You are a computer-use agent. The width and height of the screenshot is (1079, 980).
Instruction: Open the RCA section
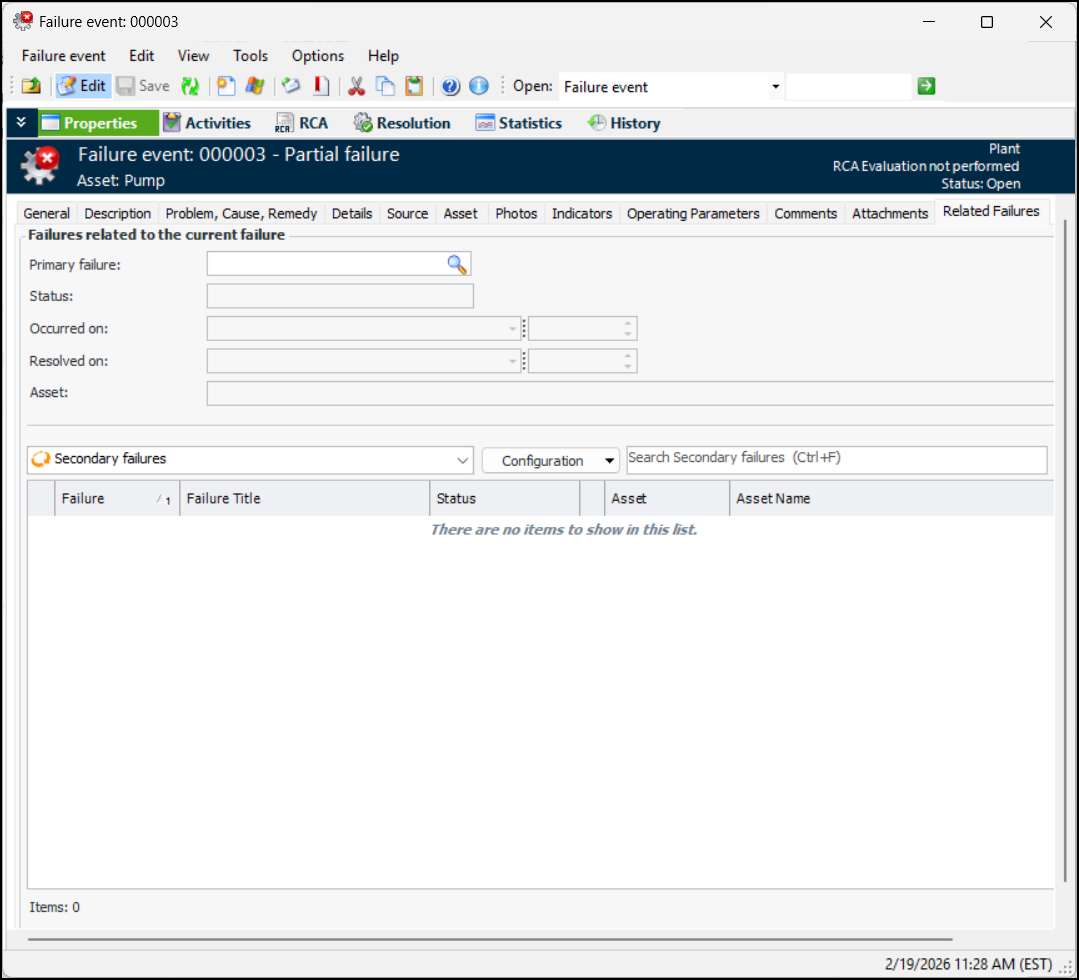[301, 123]
